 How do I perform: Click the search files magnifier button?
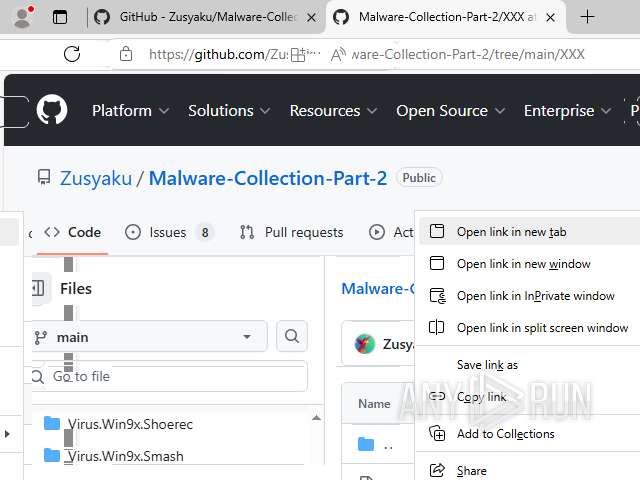tap(292, 336)
